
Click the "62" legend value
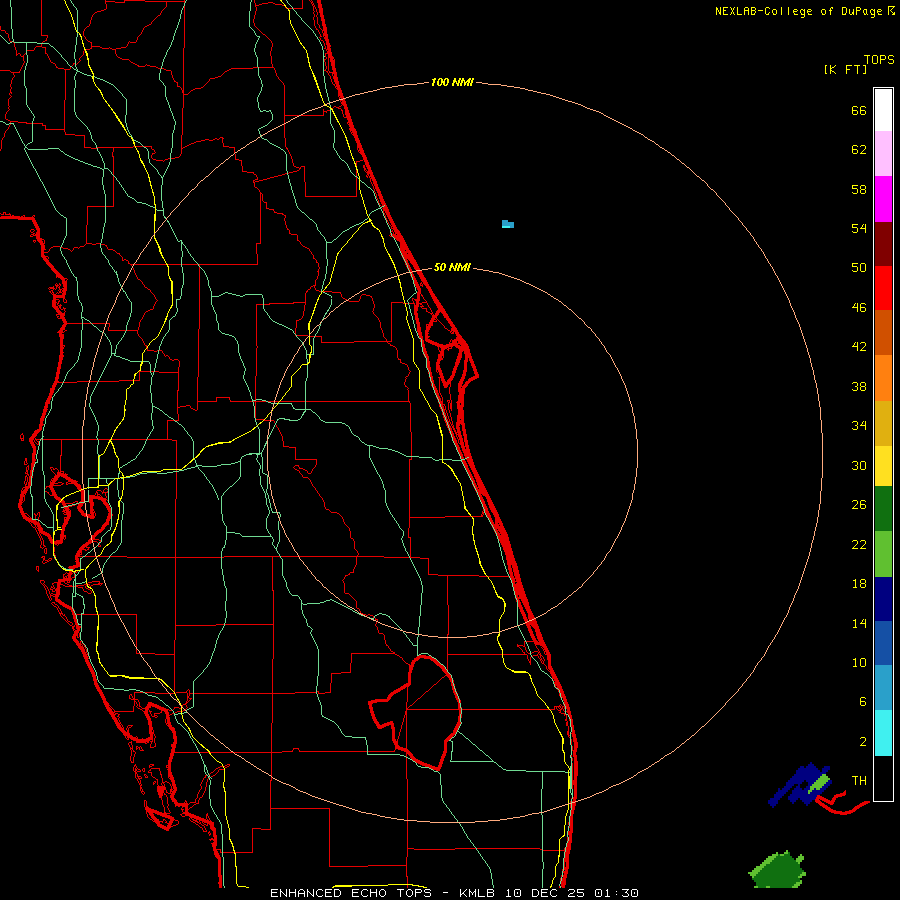859,149
